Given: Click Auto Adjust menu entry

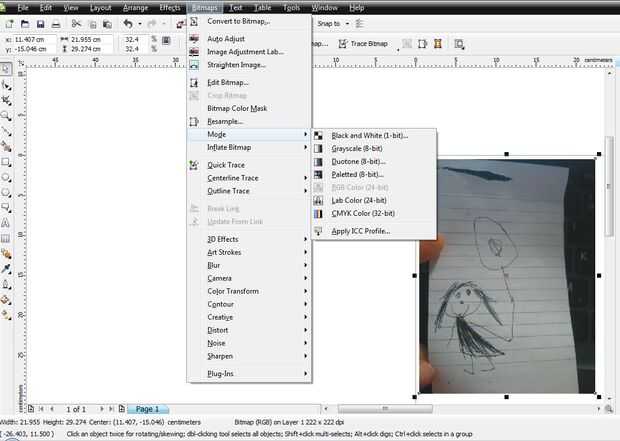Looking at the screenshot, I should click(249, 39).
